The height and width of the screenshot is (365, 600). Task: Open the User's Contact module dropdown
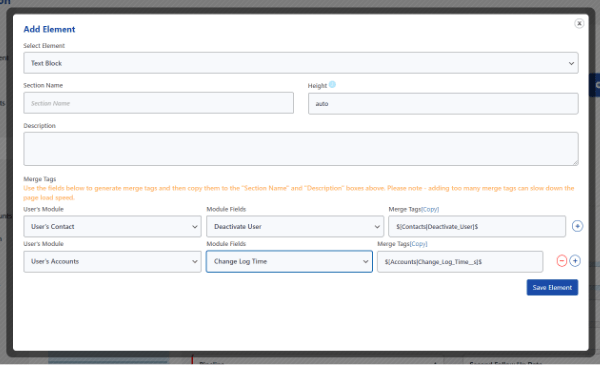point(112,226)
